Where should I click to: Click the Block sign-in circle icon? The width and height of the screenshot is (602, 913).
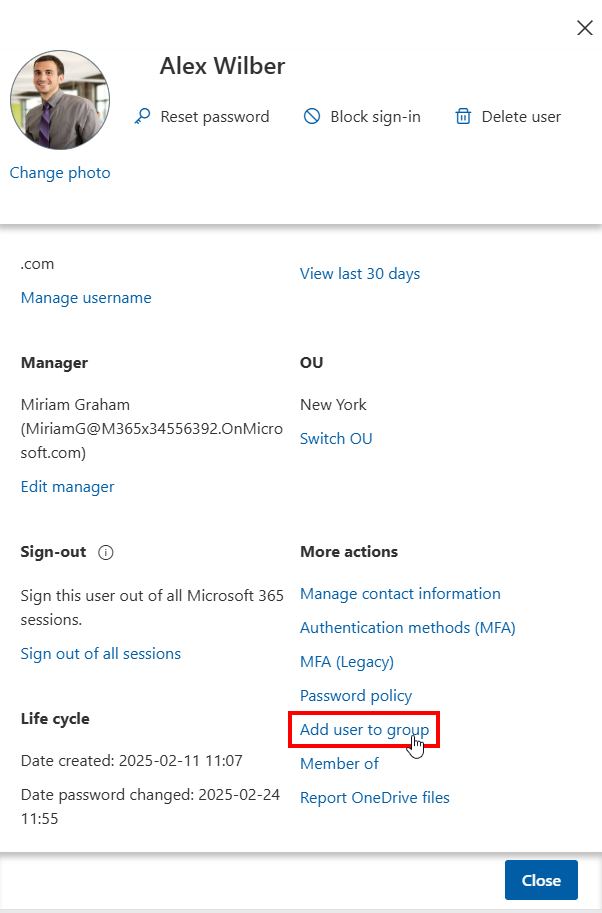[312, 117]
